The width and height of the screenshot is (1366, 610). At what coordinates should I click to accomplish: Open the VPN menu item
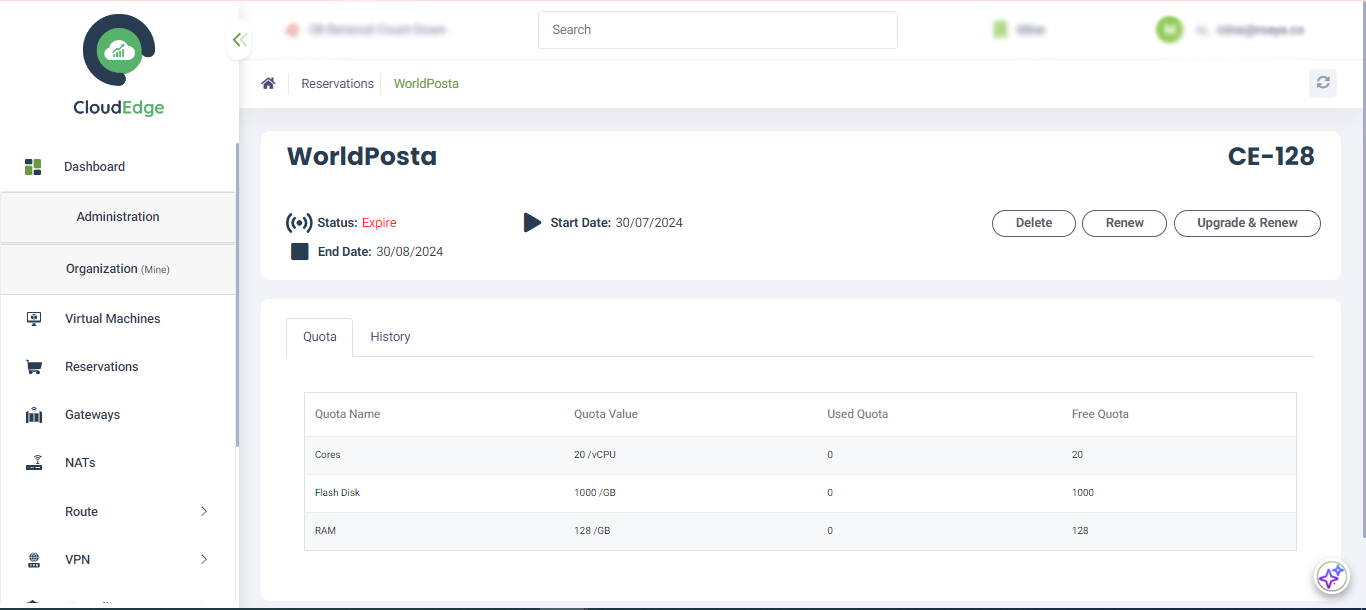coord(78,560)
